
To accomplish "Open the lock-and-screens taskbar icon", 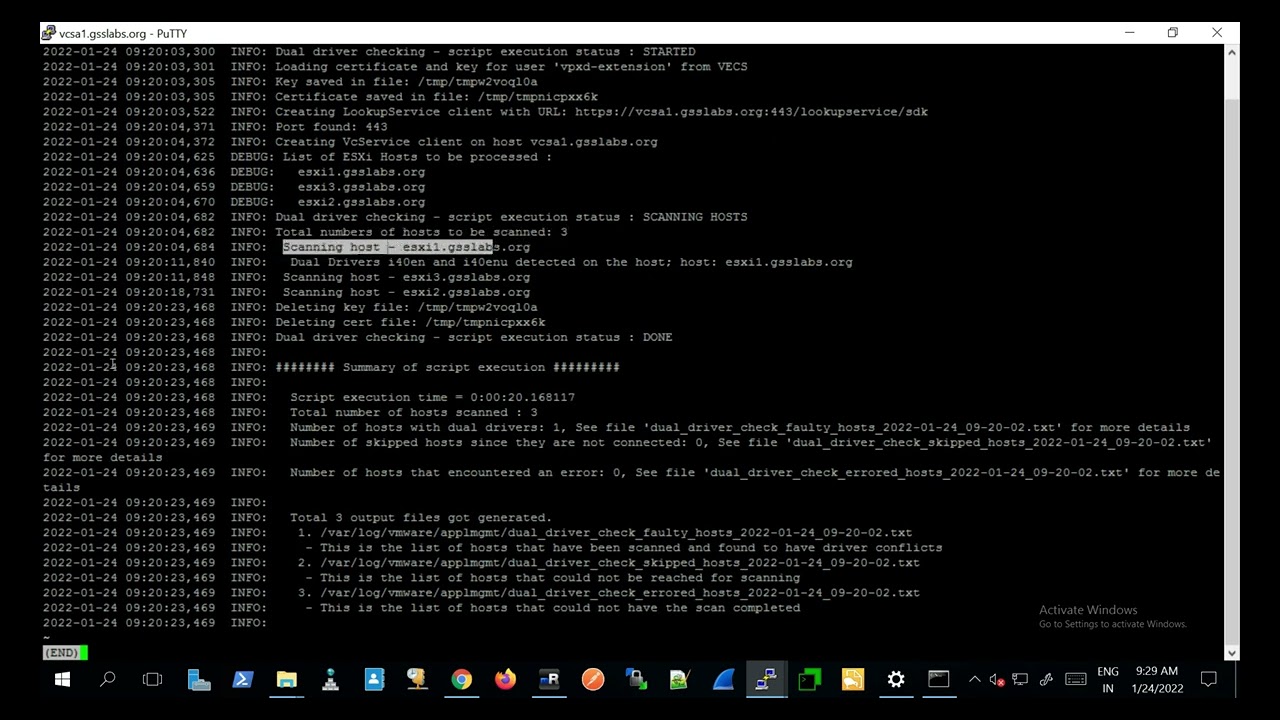I will point(636,680).
